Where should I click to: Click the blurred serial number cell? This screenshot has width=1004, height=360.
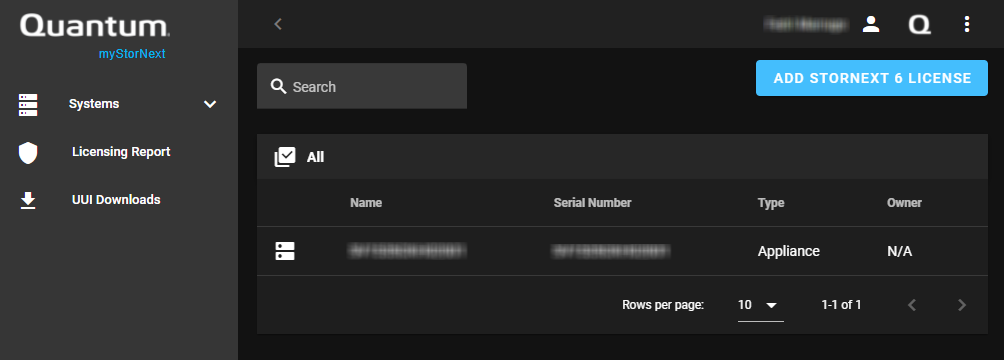(610, 251)
